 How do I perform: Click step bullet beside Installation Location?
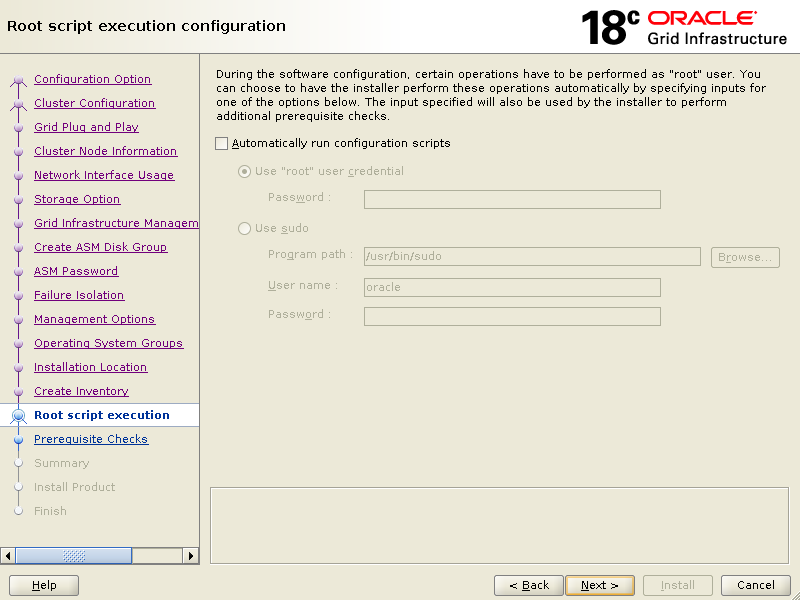(x=18, y=367)
